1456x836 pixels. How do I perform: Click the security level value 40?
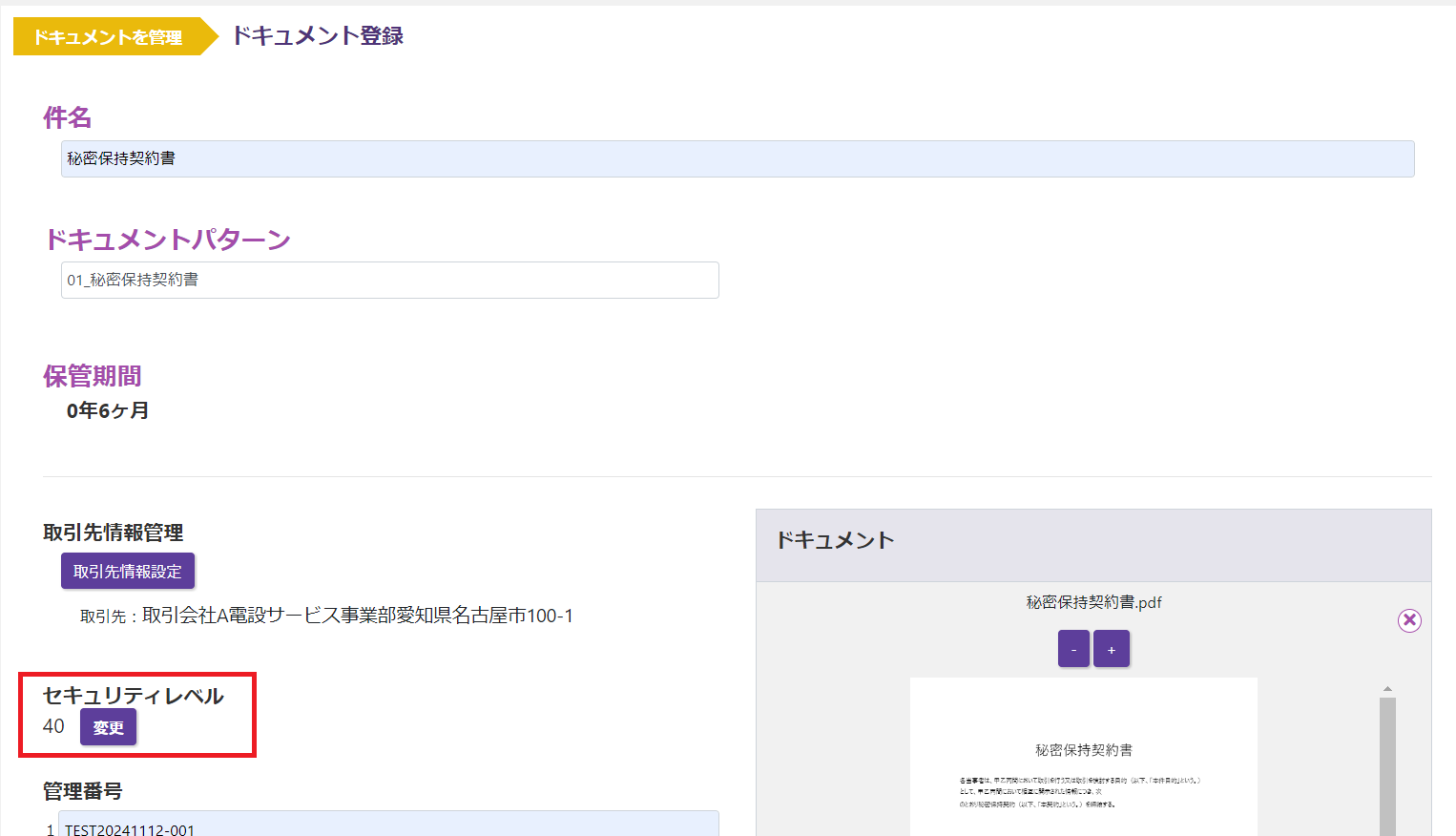(52, 726)
